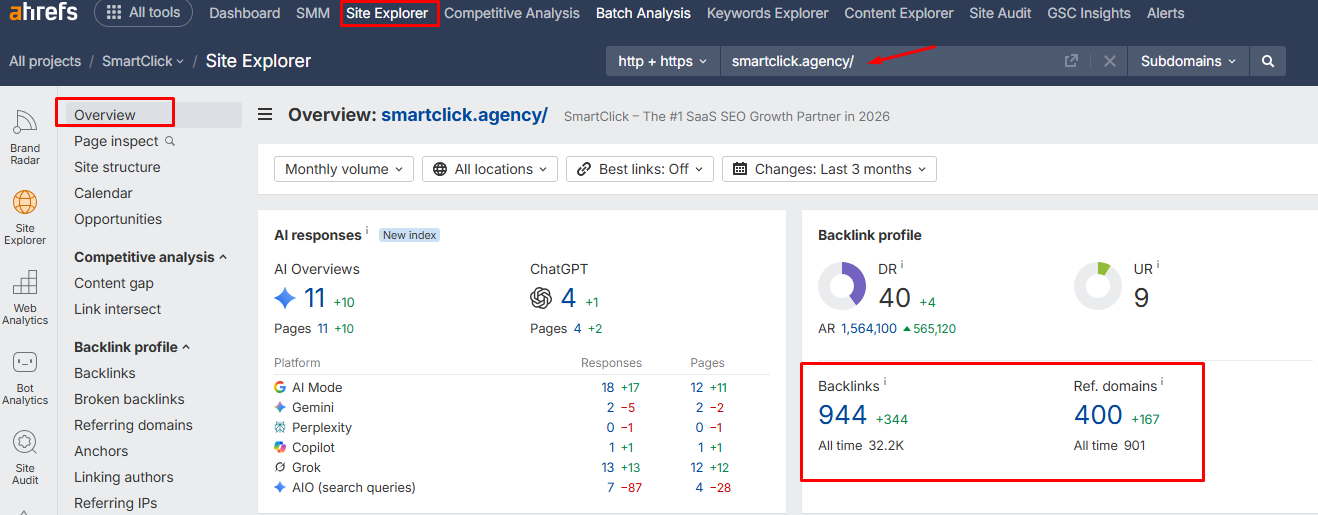The image size is (1318, 515).
Task: Open Anchors in left menu
Action: [x=101, y=451]
